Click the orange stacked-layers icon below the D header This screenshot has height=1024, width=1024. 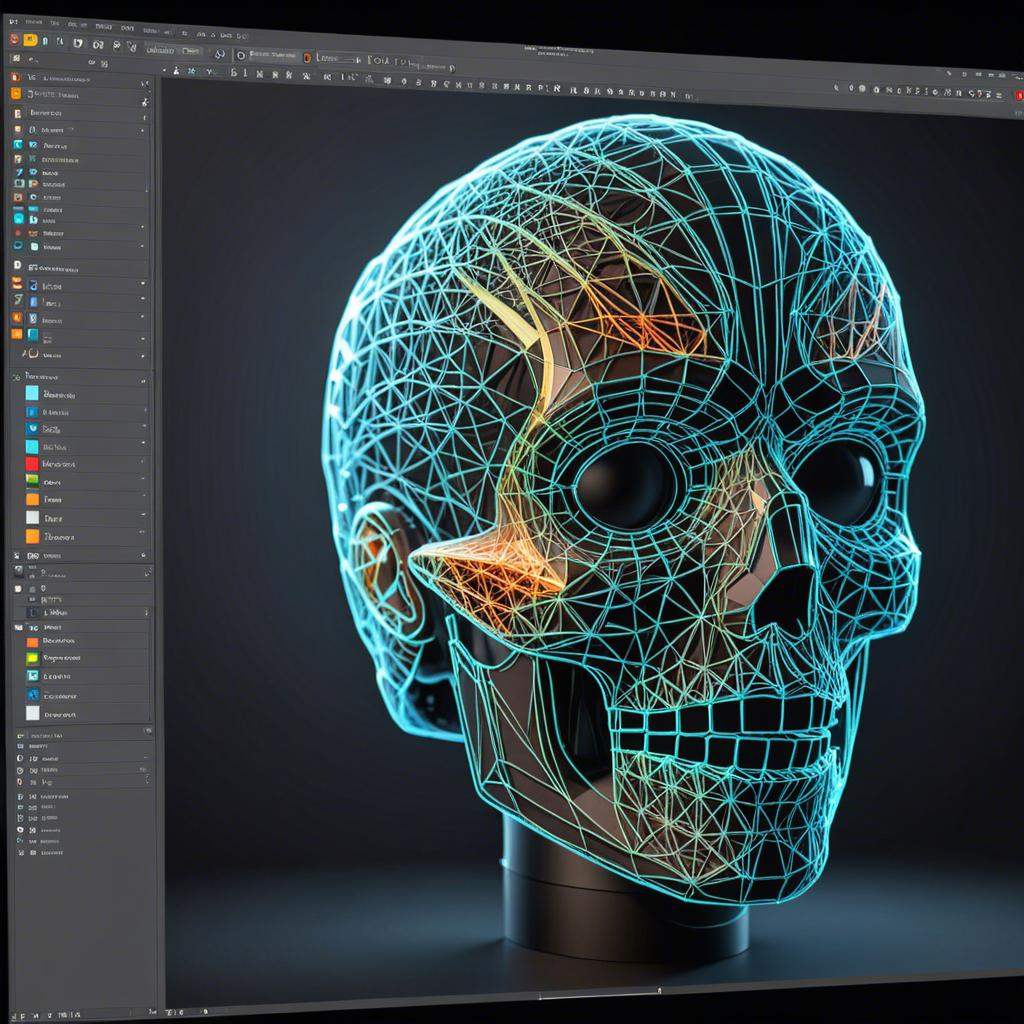[17, 284]
